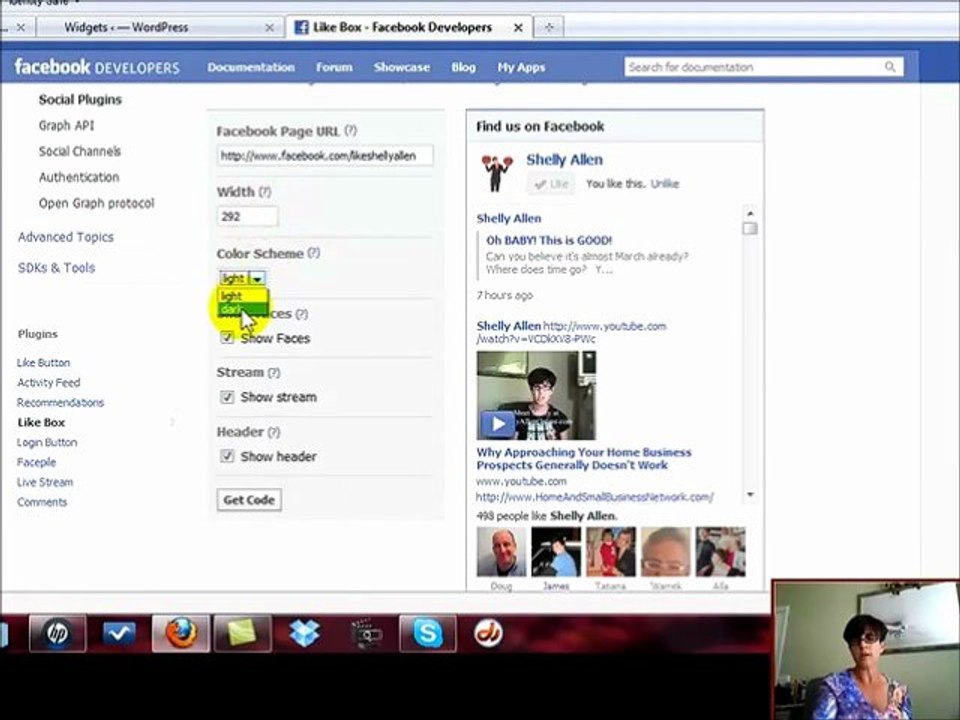Open the Login Button plugin link

coord(47,442)
